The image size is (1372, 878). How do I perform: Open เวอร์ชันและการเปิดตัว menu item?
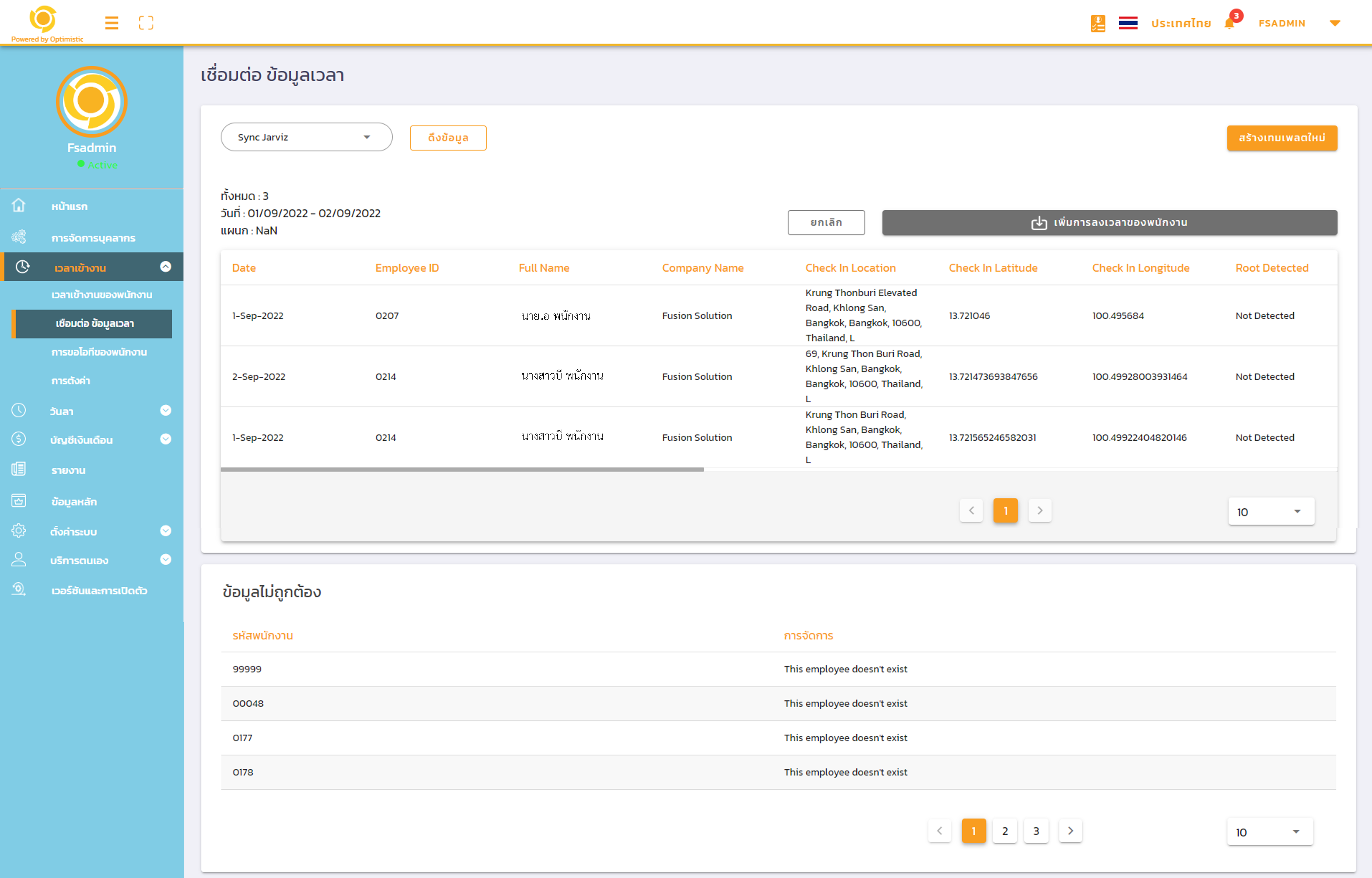(x=99, y=591)
